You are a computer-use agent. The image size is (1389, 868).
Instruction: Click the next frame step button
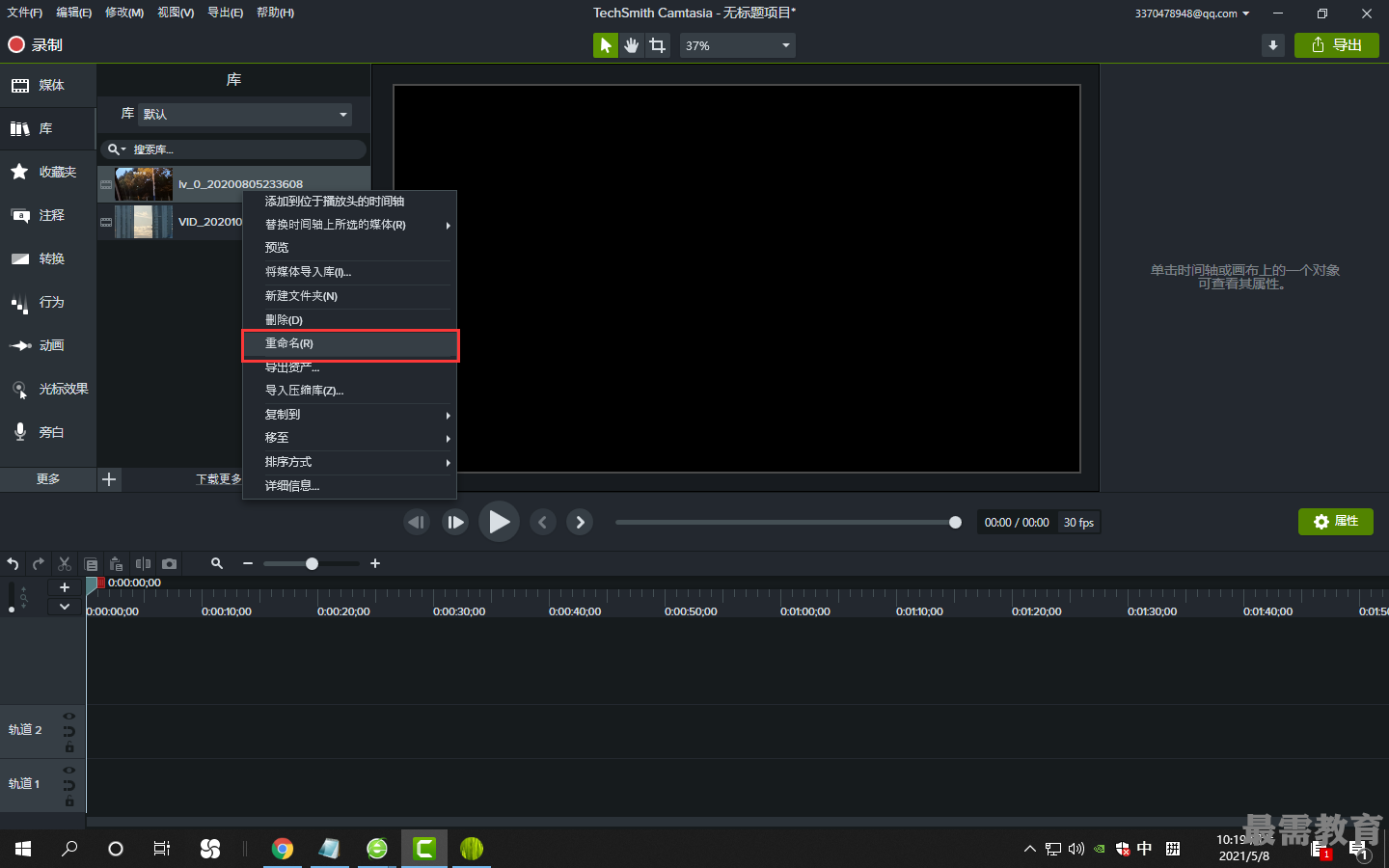pos(455,522)
